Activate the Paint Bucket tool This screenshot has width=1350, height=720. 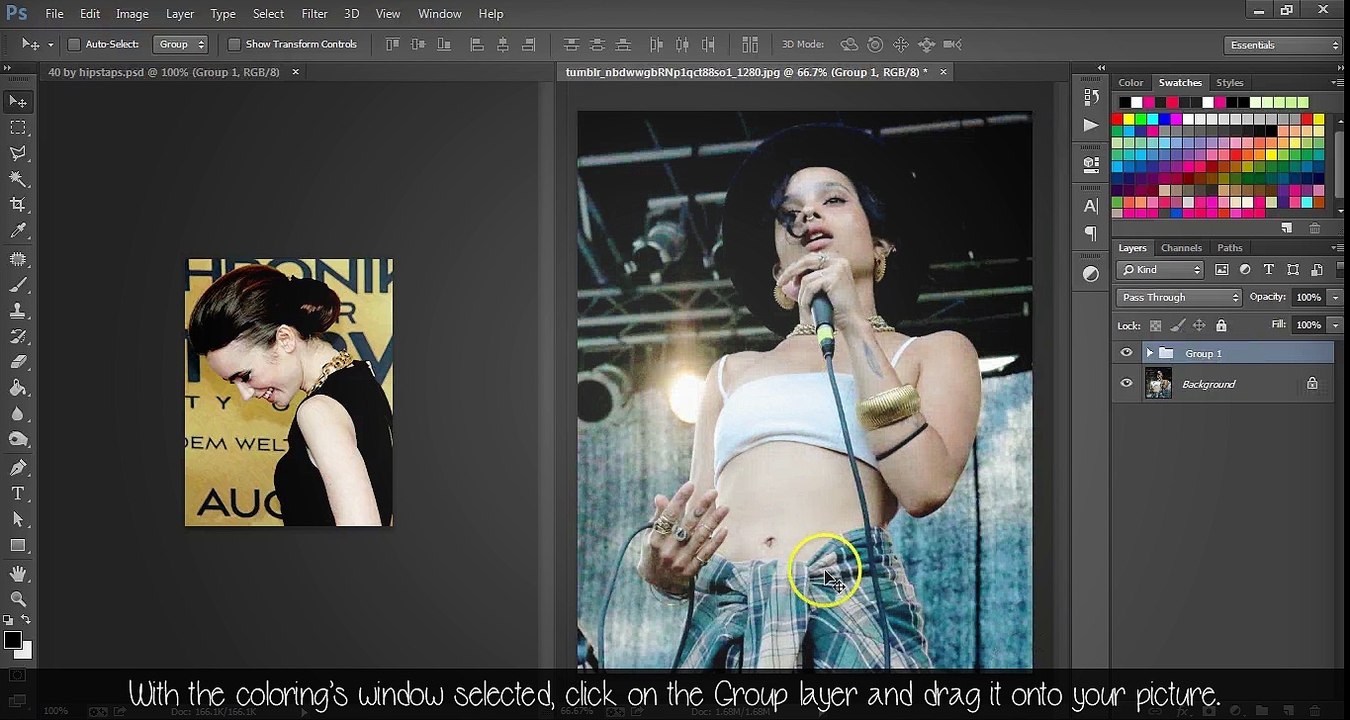pyautogui.click(x=18, y=389)
